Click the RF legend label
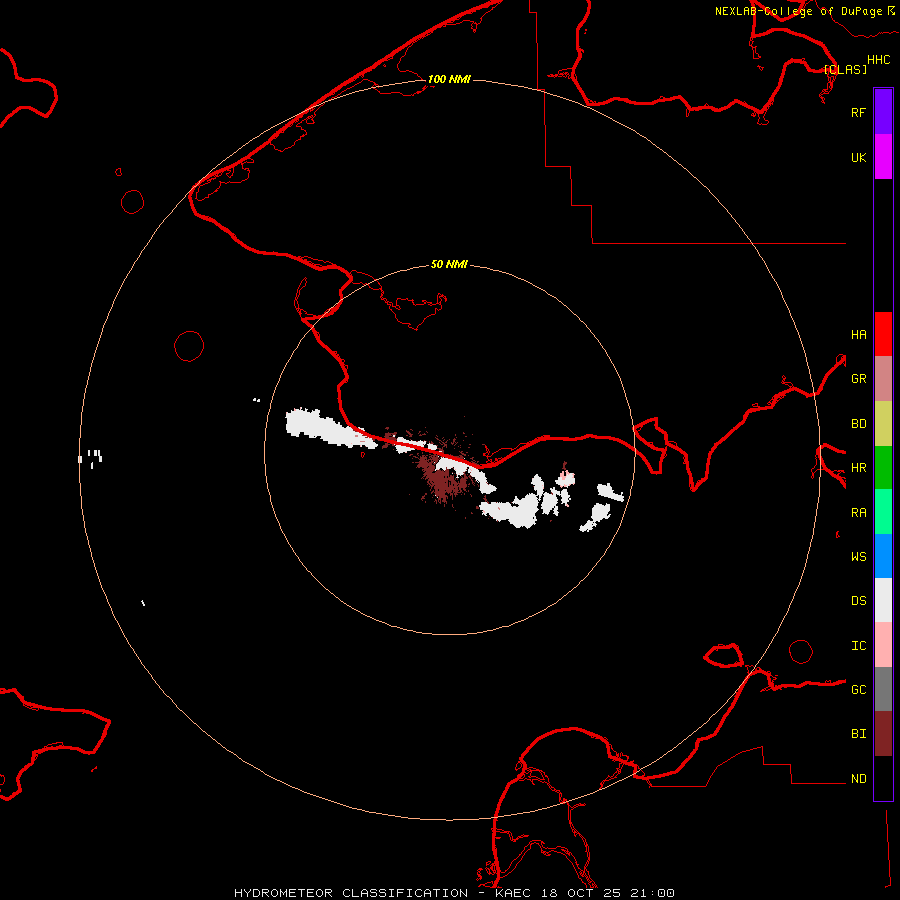 pyautogui.click(x=858, y=112)
